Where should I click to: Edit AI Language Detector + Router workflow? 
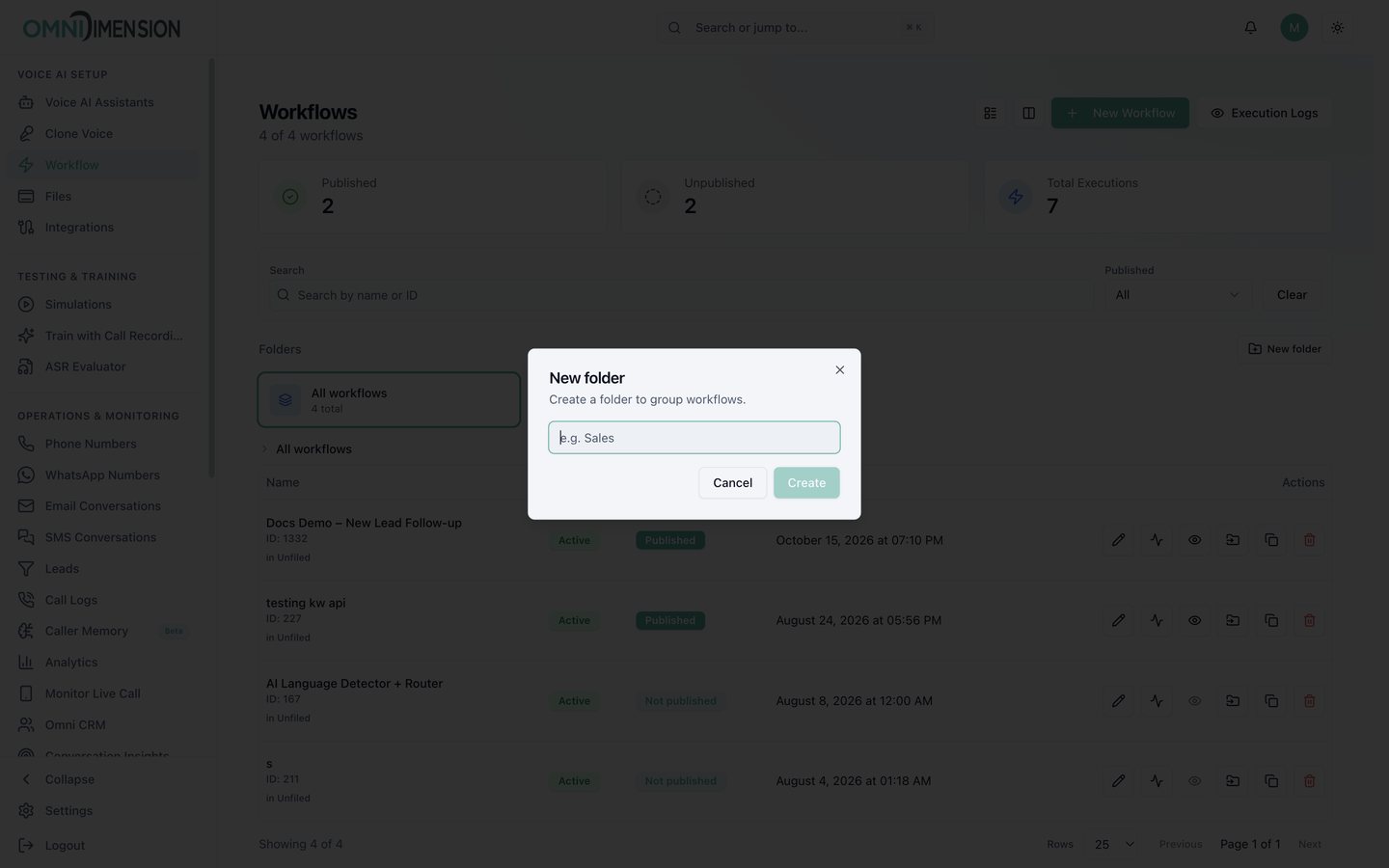coord(1118,701)
